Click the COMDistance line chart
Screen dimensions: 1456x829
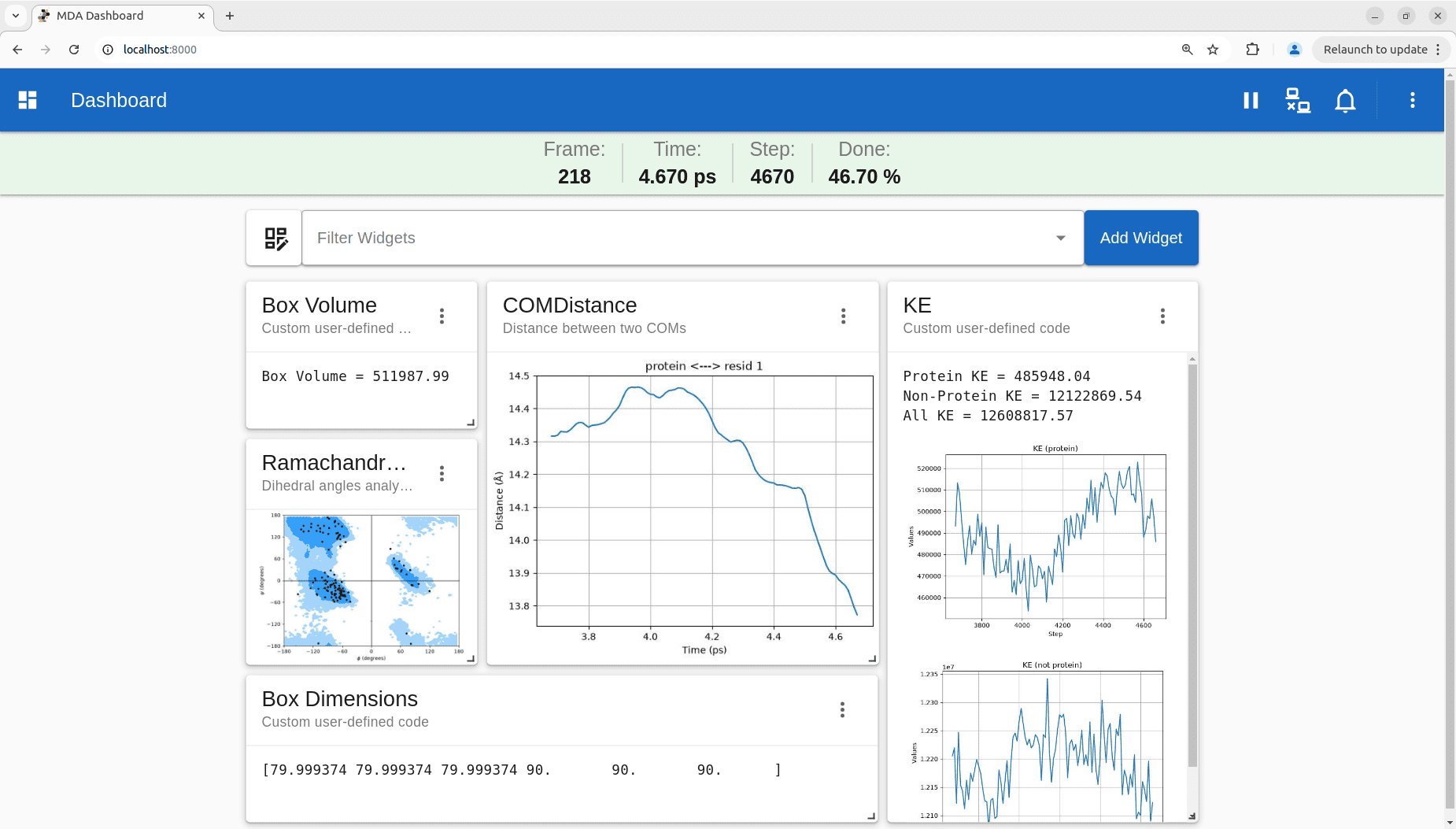tap(685, 508)
